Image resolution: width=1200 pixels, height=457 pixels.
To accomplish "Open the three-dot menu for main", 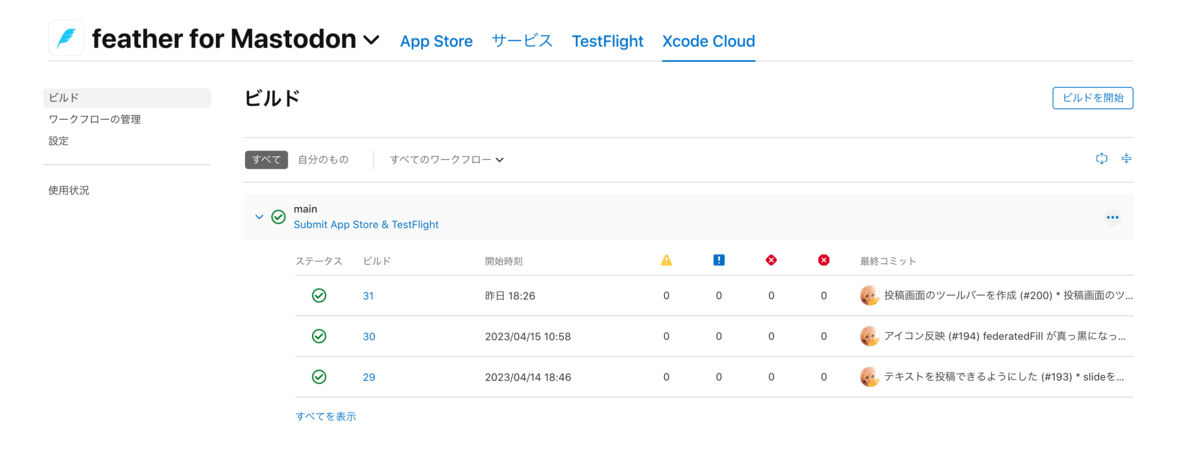I will click(x=1112, y=217).
